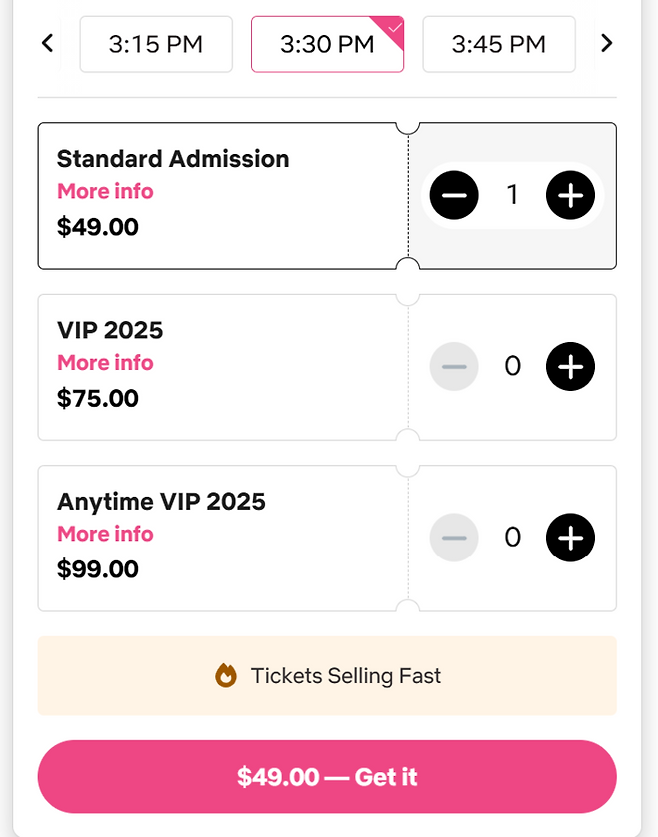Select the 3:15 PM time slot
The width and height of the screenshot is (658, 837).
[x=156, y=44]
